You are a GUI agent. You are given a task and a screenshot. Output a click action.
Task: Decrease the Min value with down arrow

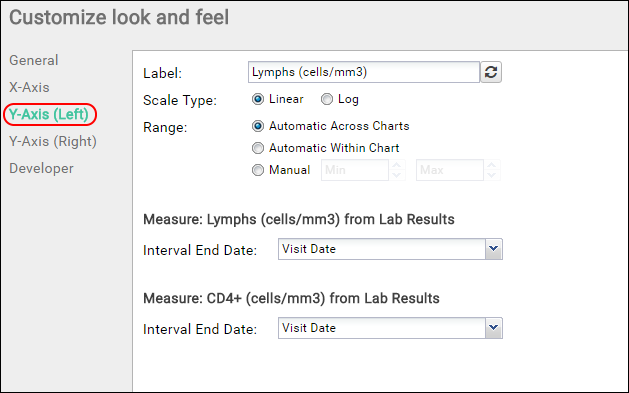click(x=397, y=175)
